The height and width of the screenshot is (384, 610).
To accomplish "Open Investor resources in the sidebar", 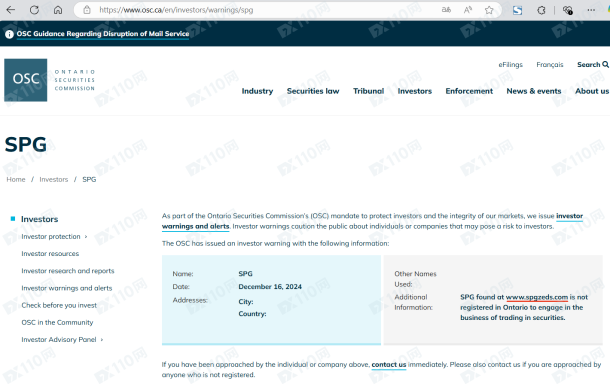I will pyautogui.click(x=50, y=254).
